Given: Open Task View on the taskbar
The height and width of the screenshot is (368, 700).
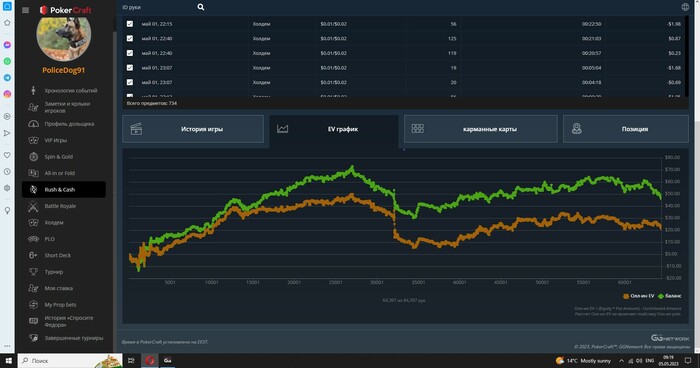Looking at the screenshot, I should click(x=131, y=360).
